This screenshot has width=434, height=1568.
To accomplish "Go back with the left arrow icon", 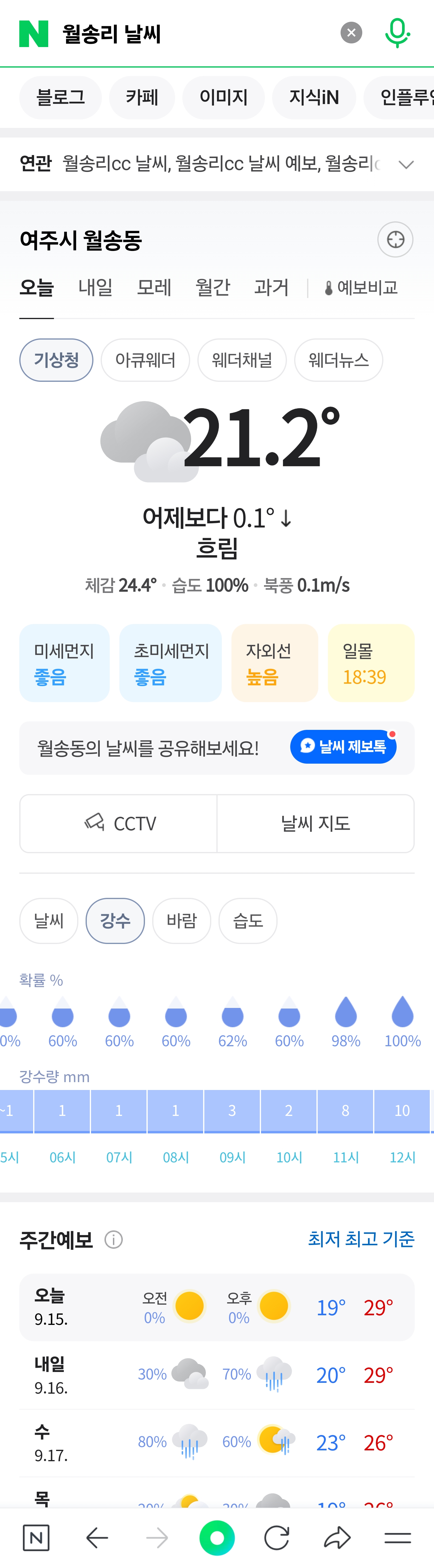I will (x=97, y=1538).
